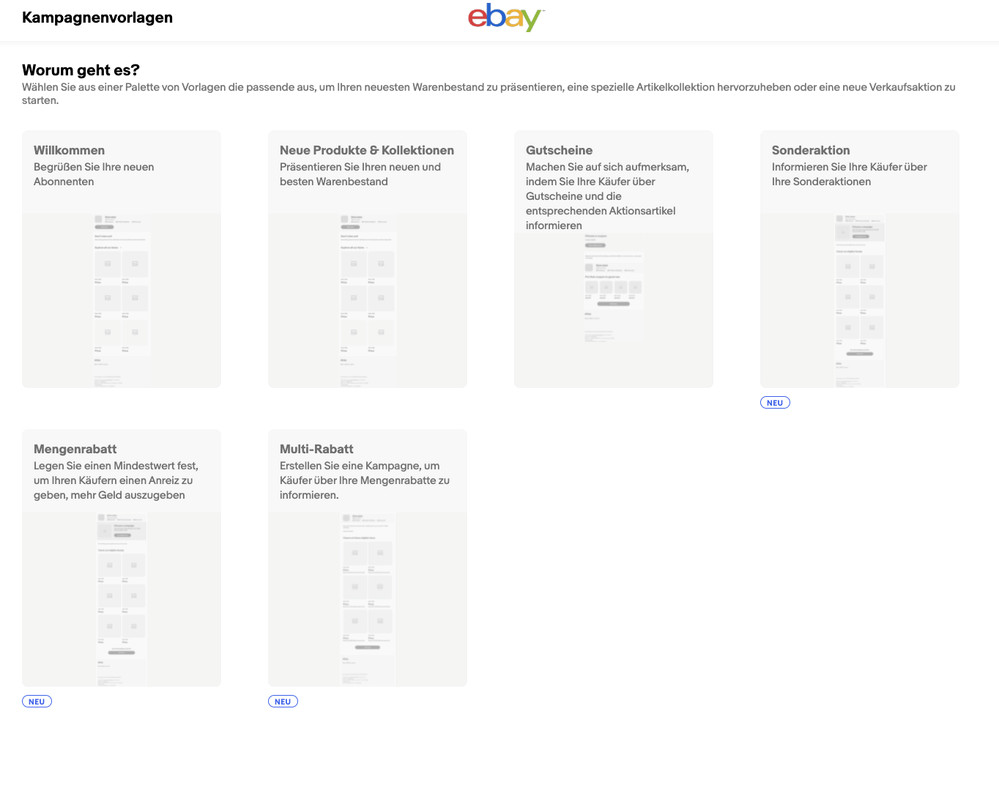Viewport: 999px width, 785px height.
Task: Pick the Sonderaktion template title
Action: pos(810,150)
